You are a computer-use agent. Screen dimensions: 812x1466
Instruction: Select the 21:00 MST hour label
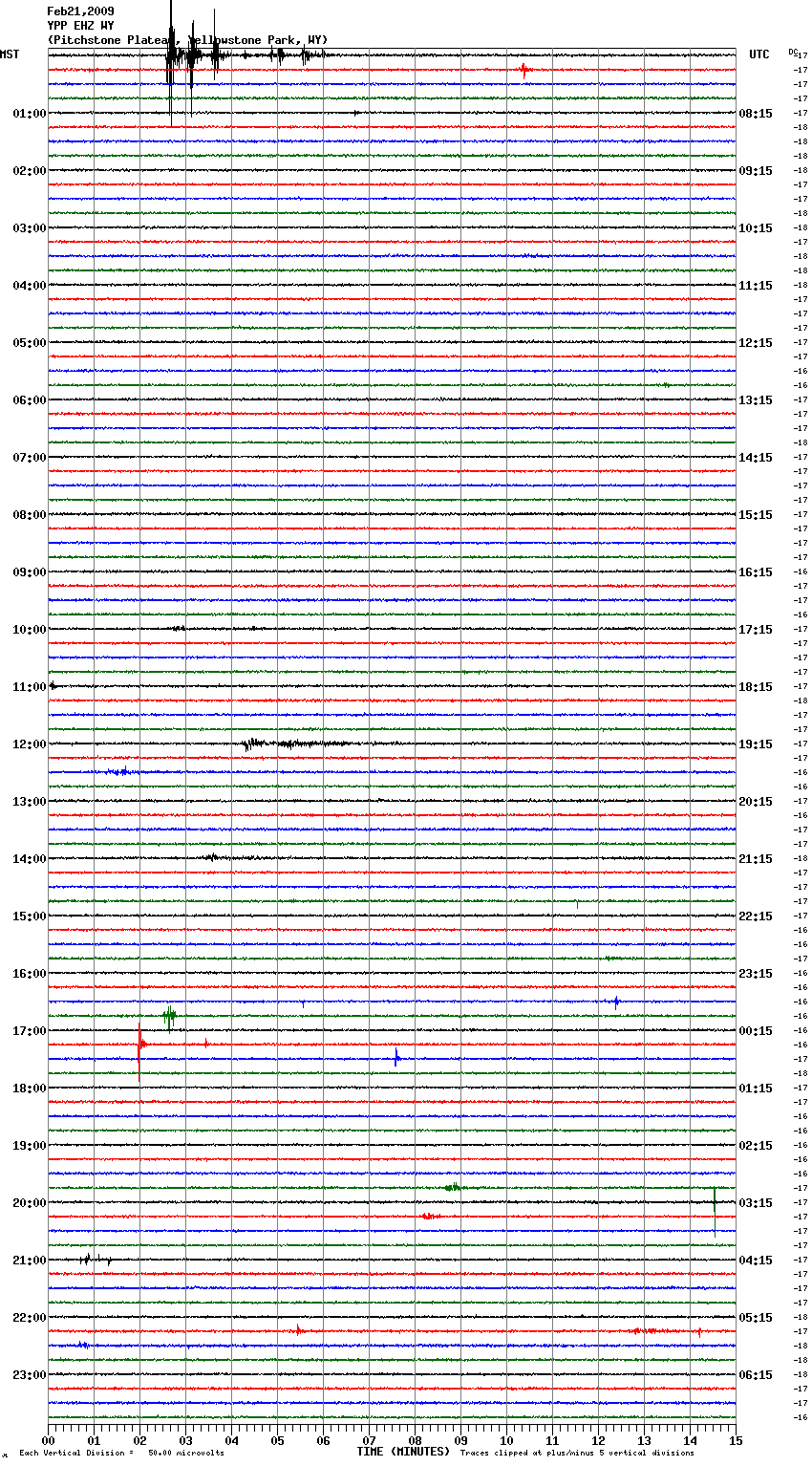30,1261
